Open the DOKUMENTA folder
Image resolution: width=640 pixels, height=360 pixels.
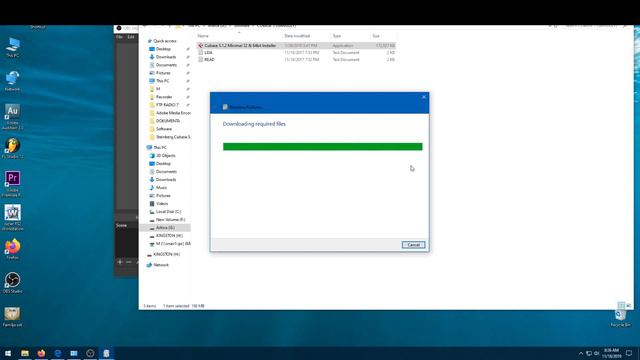[168, 121]
